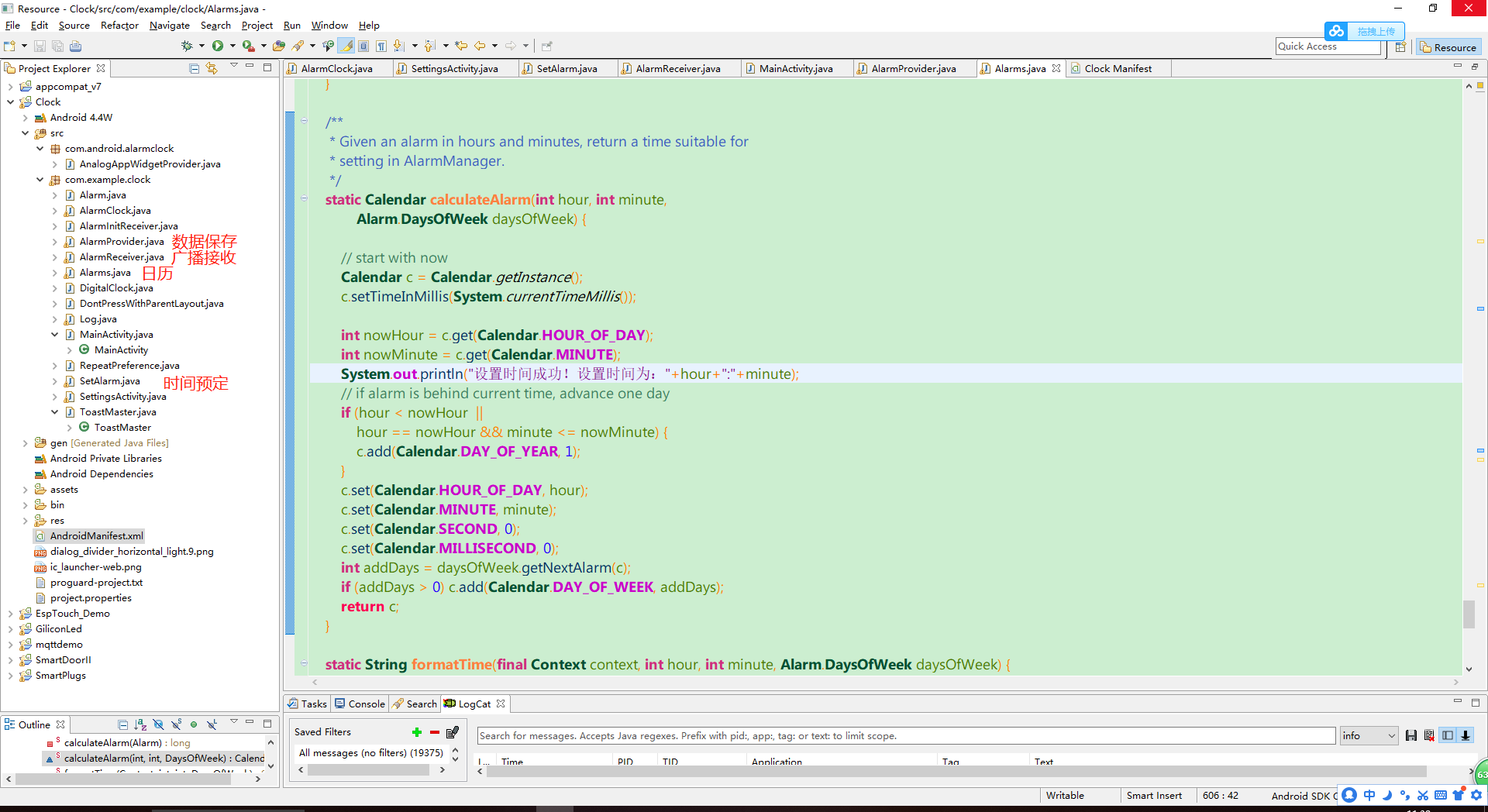The width and height of the screenshot is (1488, 812).
Task: Expand the EspTouch_Demo project
Action: [10, 613]
